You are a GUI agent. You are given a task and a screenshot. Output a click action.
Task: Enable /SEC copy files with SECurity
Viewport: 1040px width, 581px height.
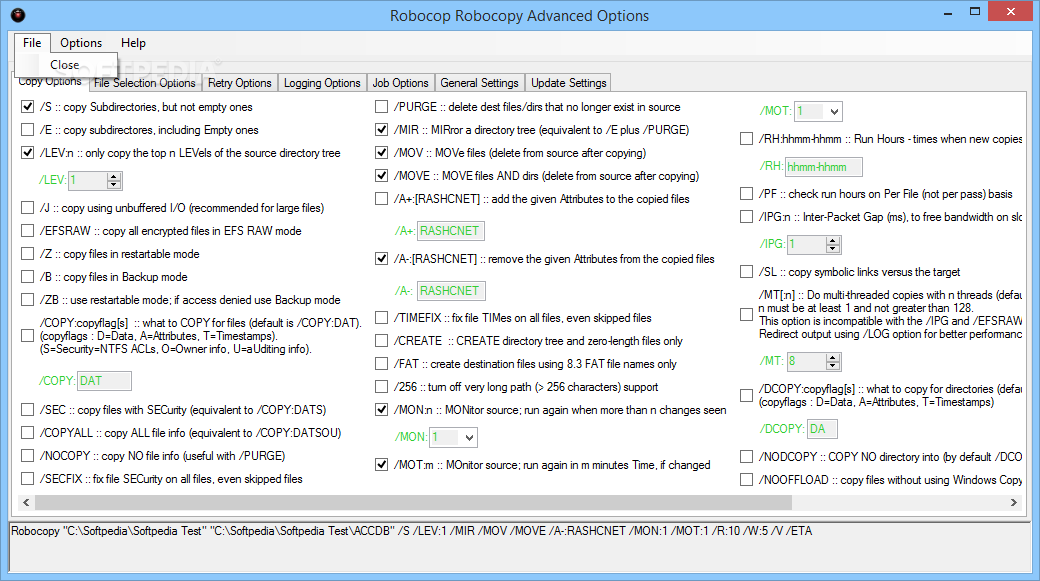(27, 410)
